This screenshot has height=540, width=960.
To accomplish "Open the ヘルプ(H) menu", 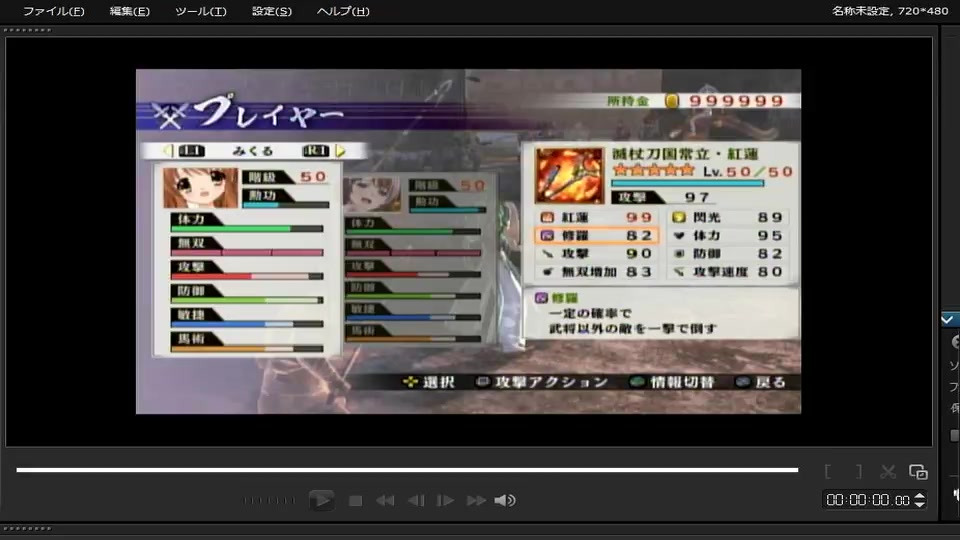I will [x=343, y=11].
